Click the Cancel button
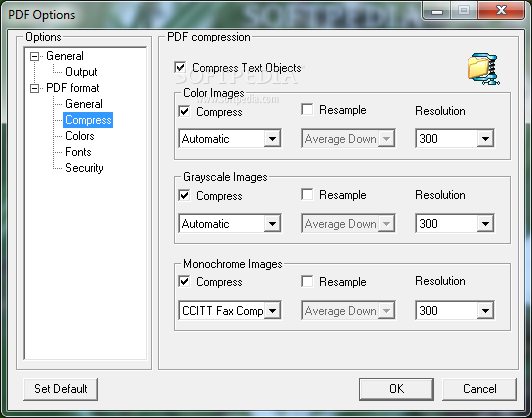Screen dimensions: 532x418 click(x=479, y=389)
